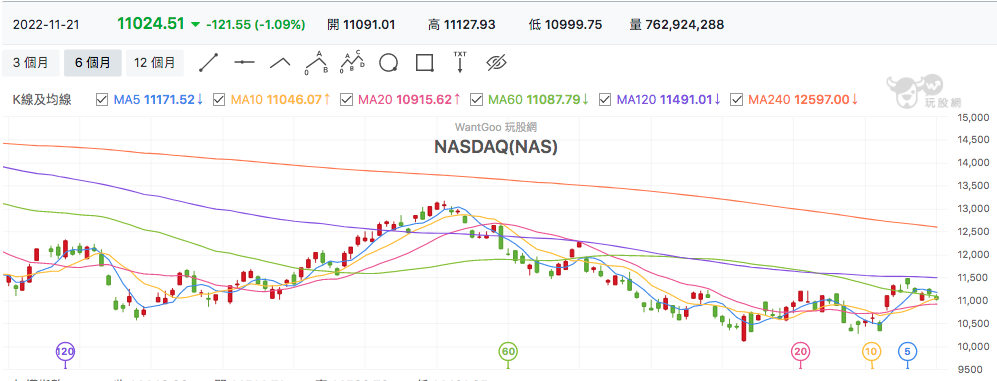Screen dimensions: 997x381
Task: Click the MA60 value 11087.79
Action: point(553,99)
